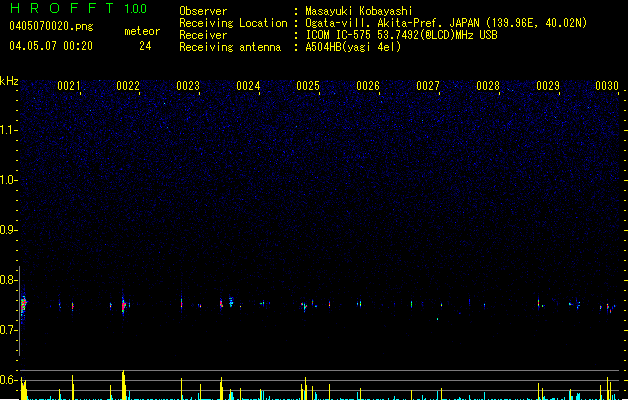Viewport: 629px width, 400px height.
Task: Click the 1.0 kHz axis label
Action: [x=8, y=180]
